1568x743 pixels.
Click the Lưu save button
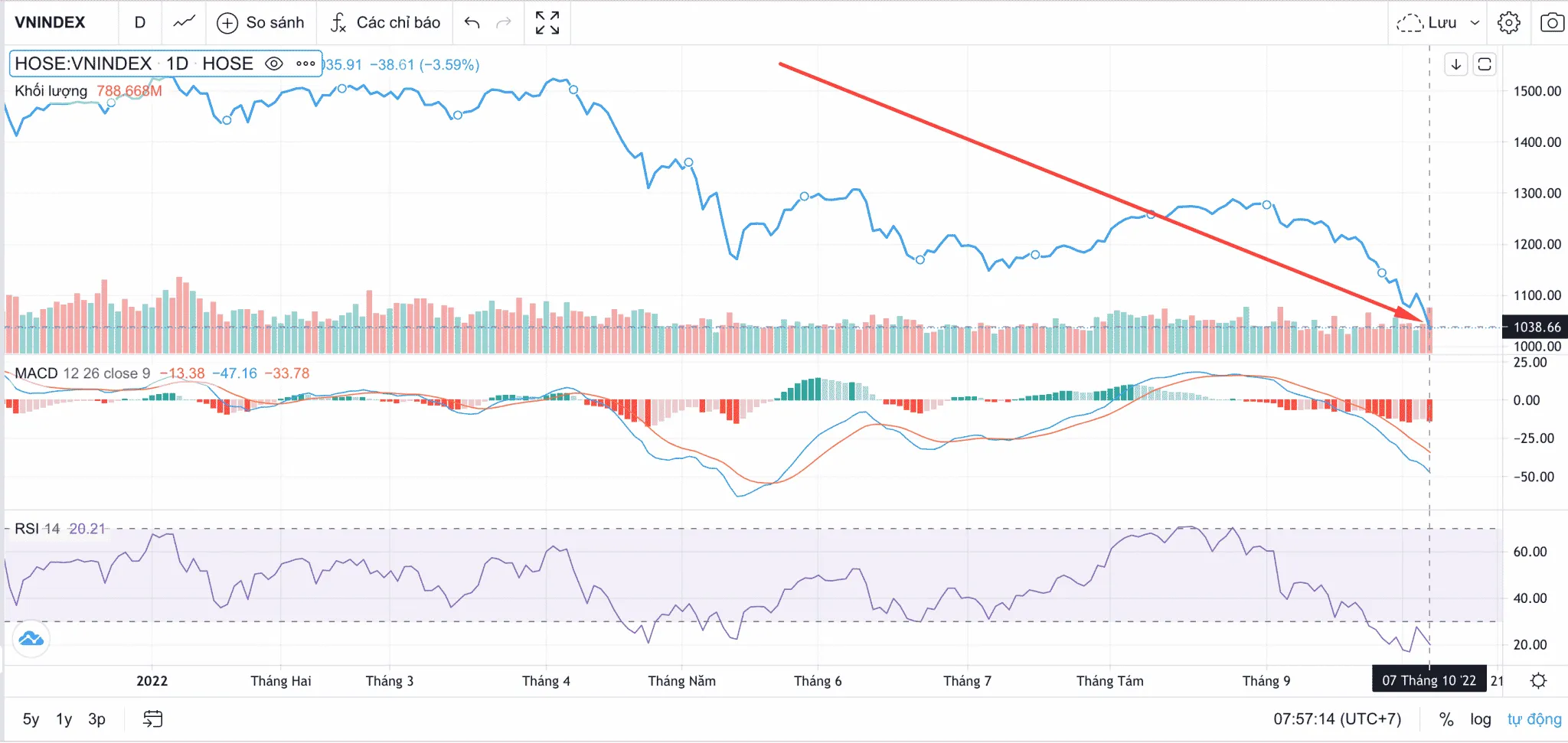tap(1428, 23)
